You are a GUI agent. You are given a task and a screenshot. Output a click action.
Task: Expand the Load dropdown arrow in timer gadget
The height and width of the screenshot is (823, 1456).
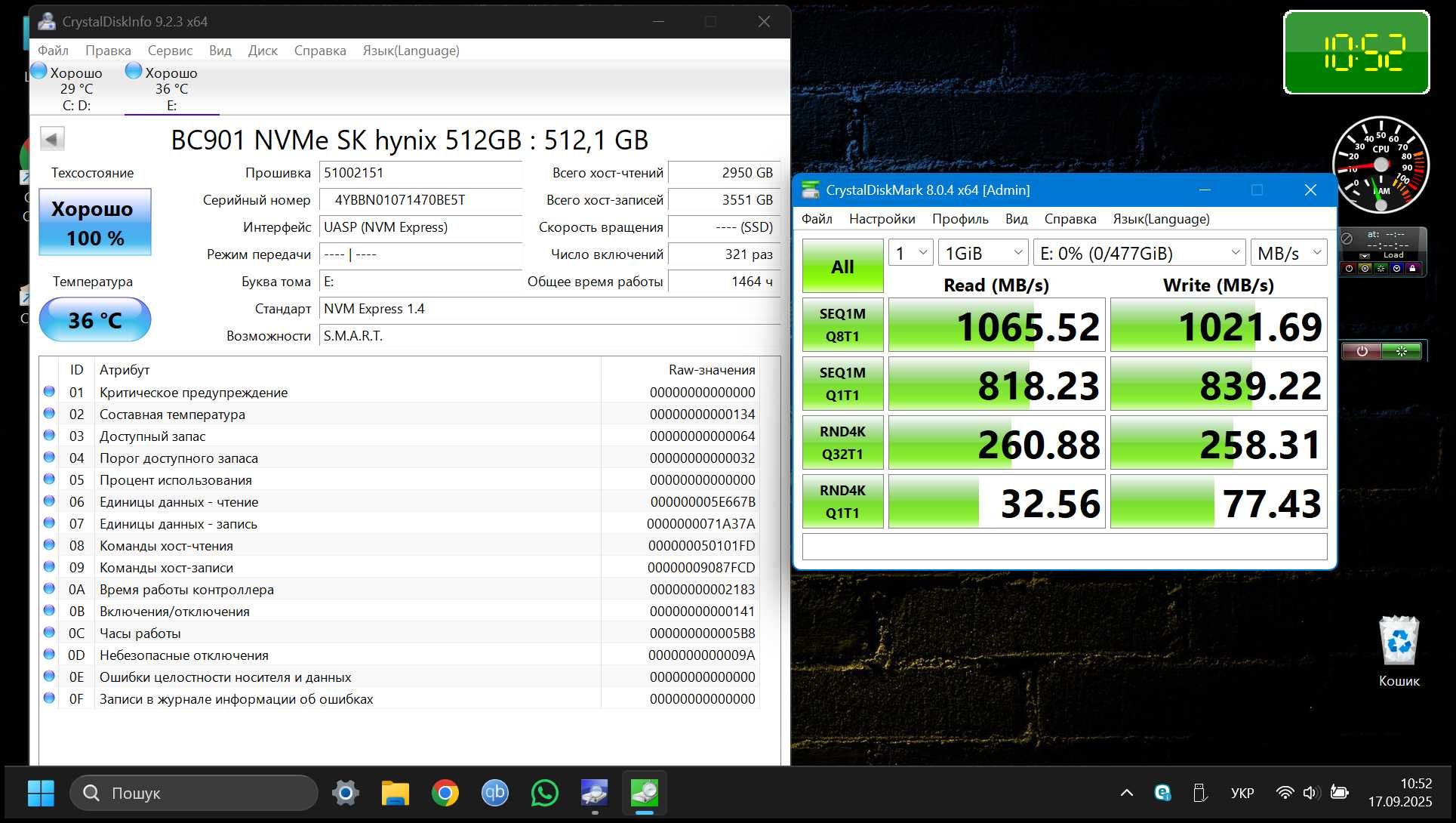pyautogui.click(x=1365, y=256)
